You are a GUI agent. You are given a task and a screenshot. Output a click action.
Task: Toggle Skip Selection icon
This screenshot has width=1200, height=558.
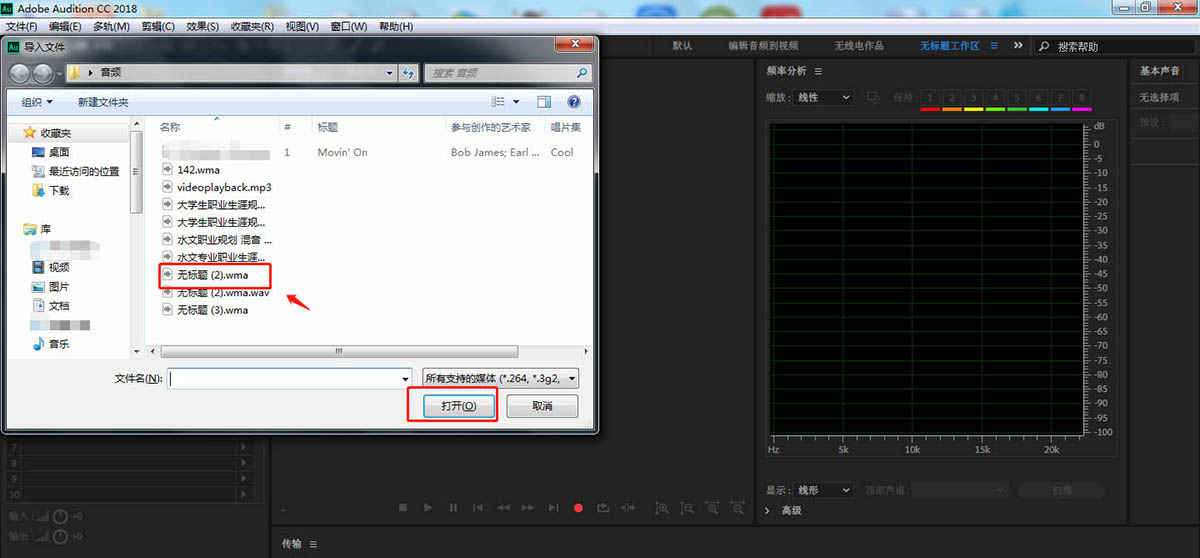click(x=628, y=508)
